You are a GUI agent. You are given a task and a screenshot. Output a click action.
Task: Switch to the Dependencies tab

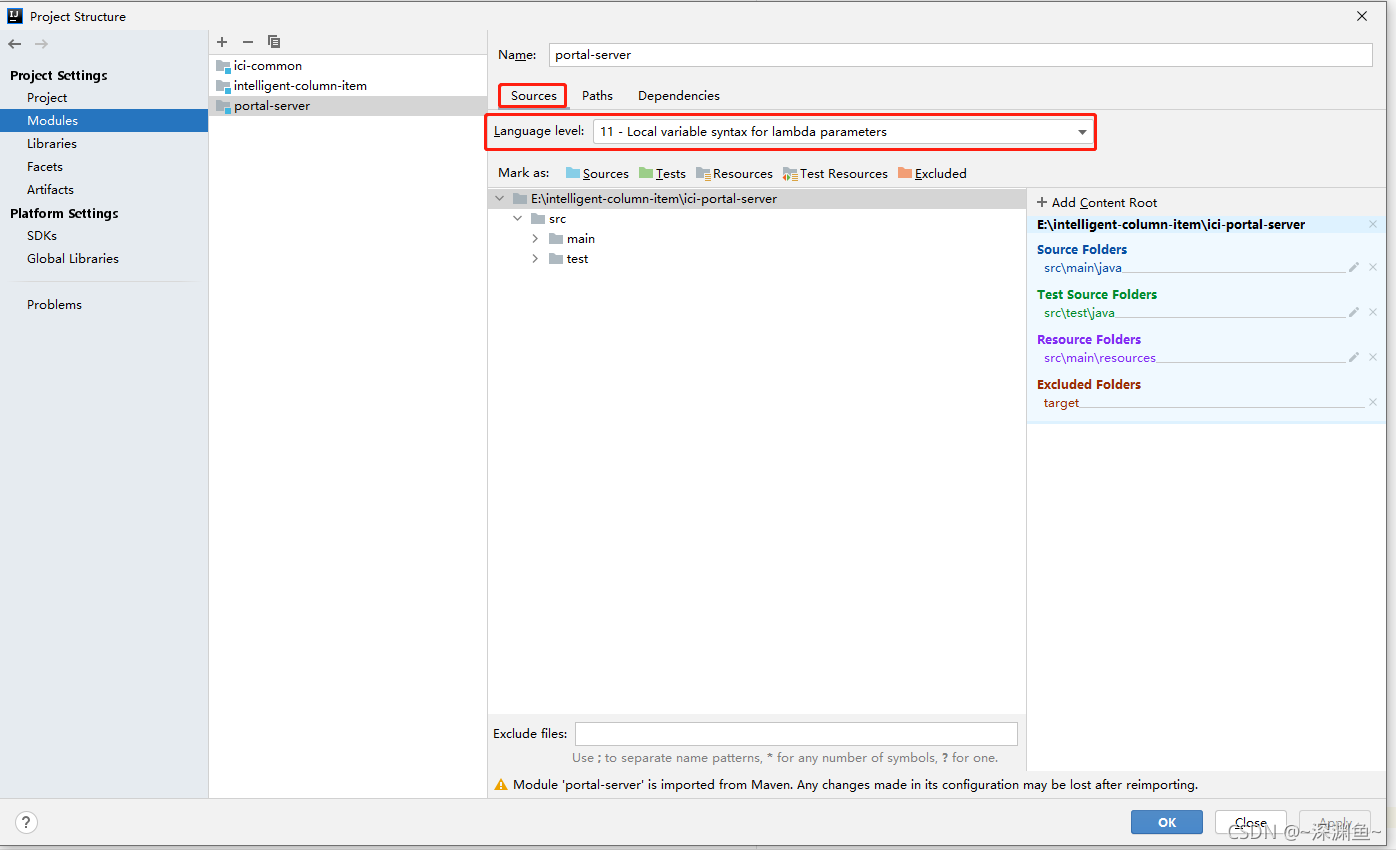click(679, 95)
